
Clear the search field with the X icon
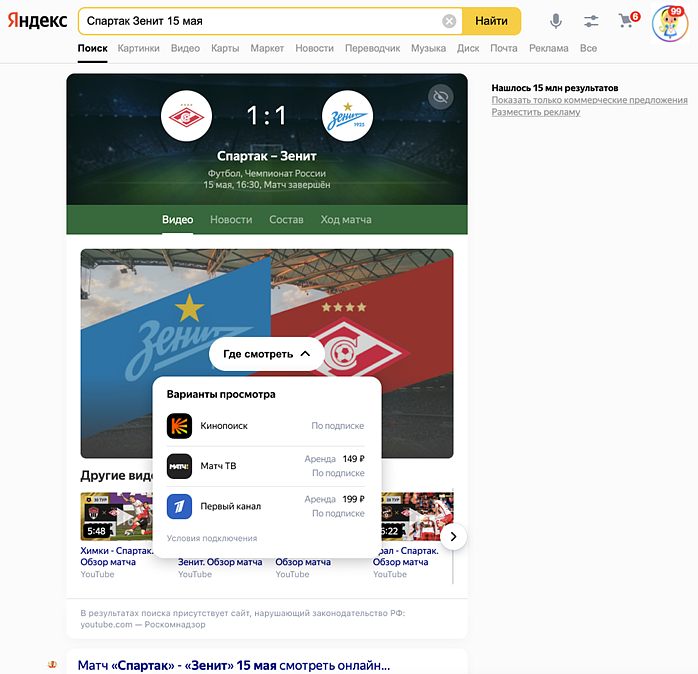pyautogui.click(x=449, y=21)
